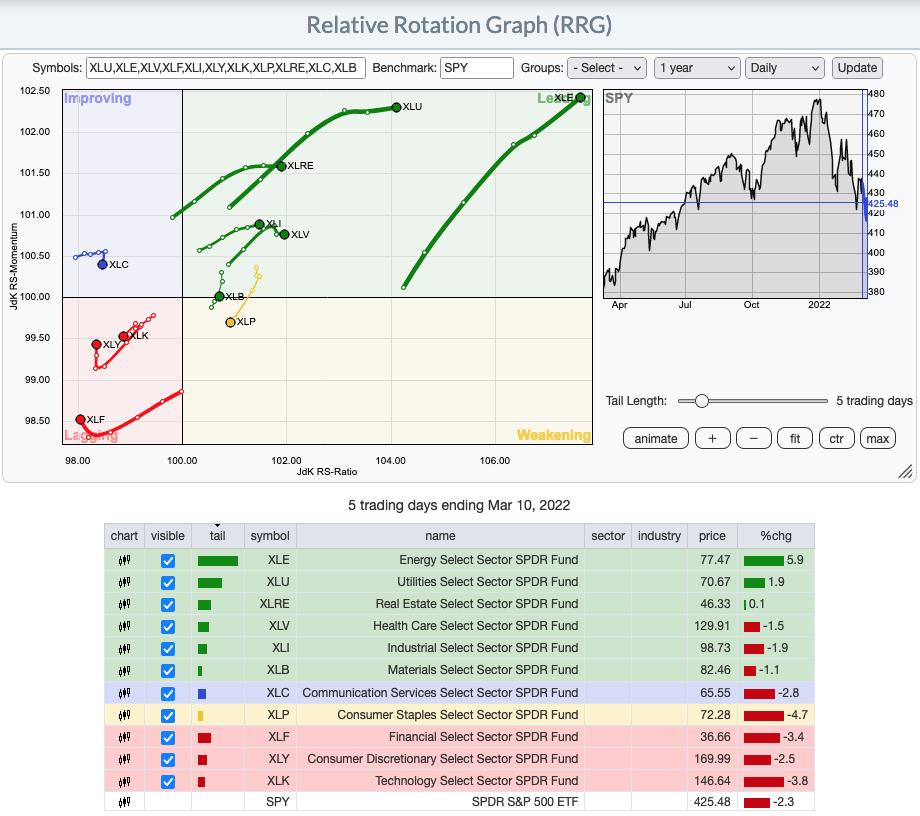920x816 pixels.
Task: Open the candlestick chart icon for XLP
Action: tap(124, 715)
